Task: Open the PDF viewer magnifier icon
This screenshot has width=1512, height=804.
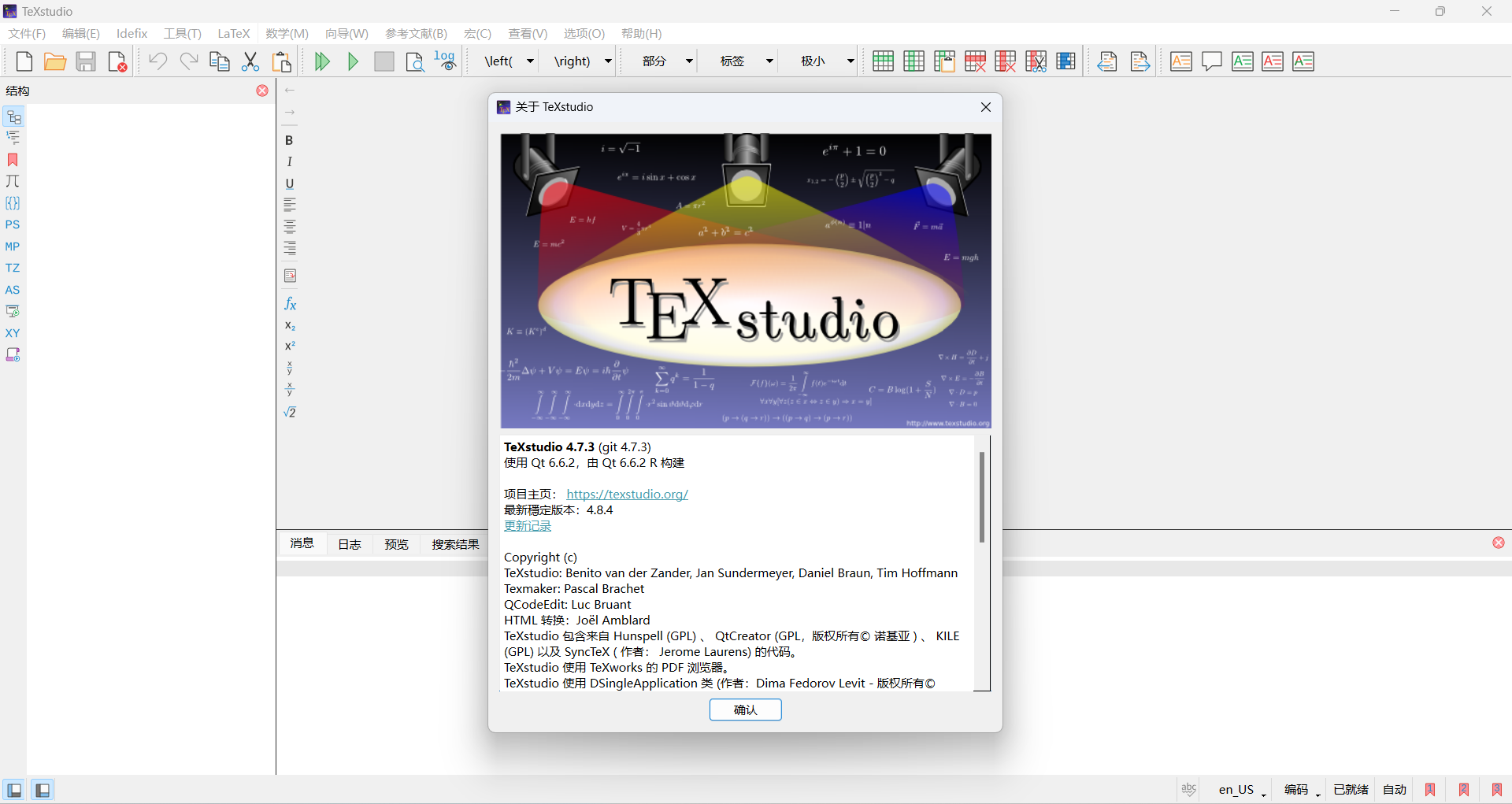Action: pyautogui.click(x=415, y=61)
